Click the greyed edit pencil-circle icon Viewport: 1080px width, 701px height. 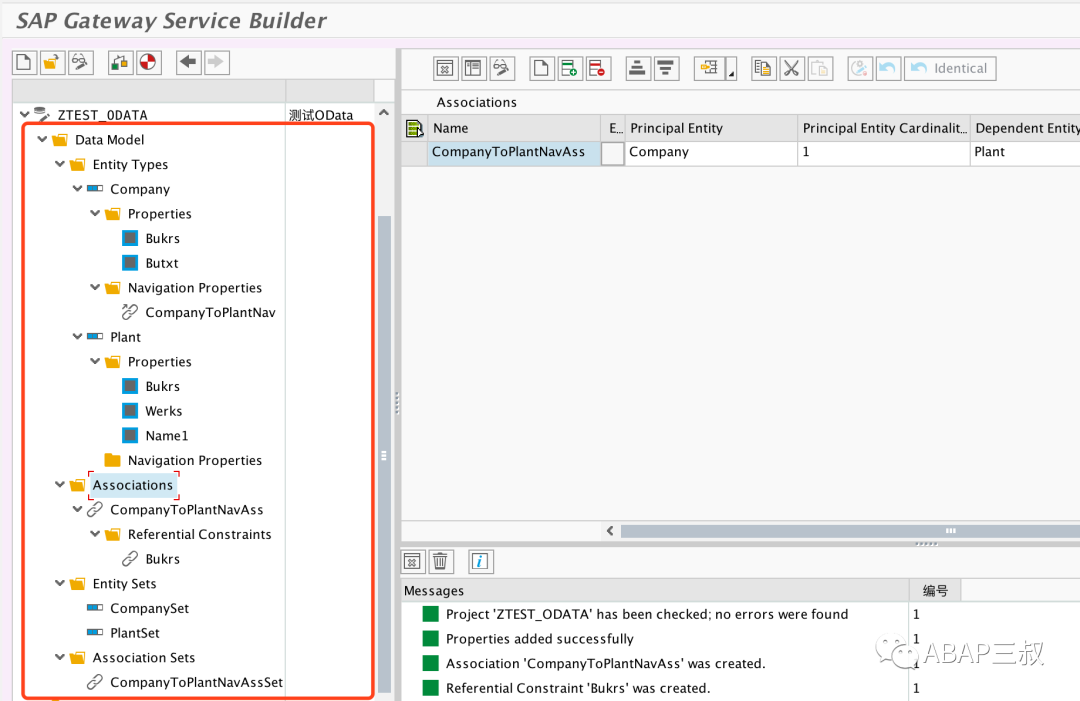[x=860, y=68]
